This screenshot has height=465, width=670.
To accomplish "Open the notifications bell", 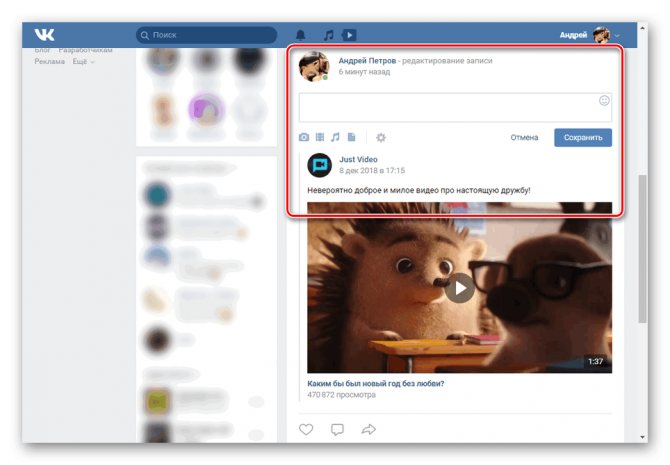I will [301, 35].
